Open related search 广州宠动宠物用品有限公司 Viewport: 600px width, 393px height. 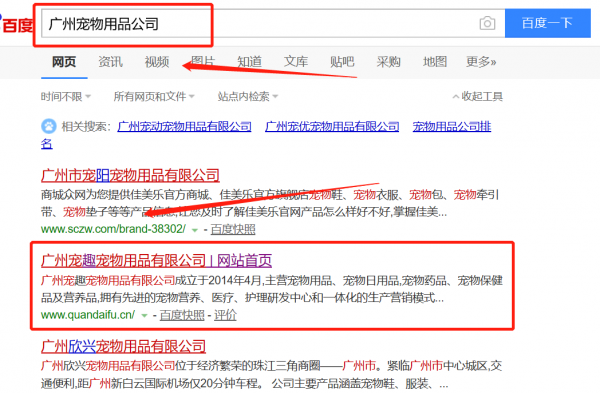pos(184,126)
